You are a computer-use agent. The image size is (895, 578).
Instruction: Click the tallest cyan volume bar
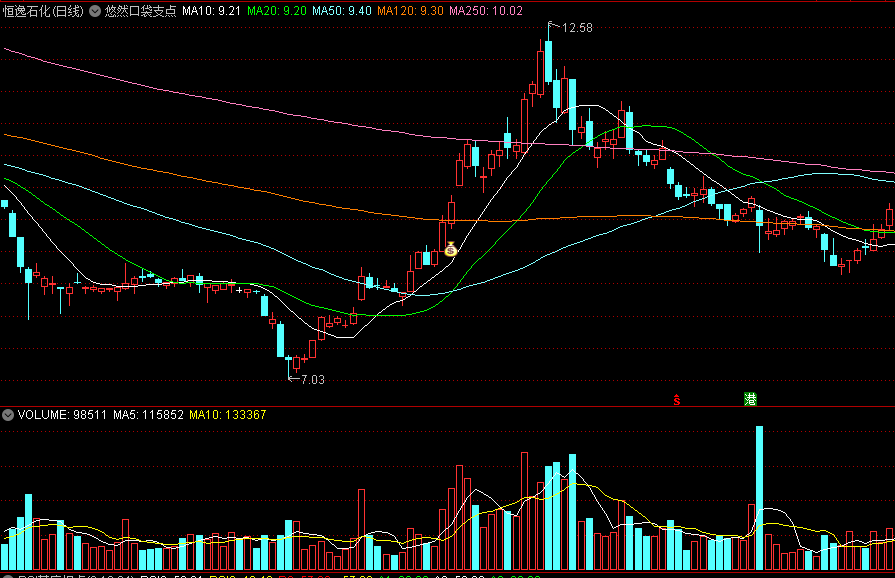tap(759, 498)
